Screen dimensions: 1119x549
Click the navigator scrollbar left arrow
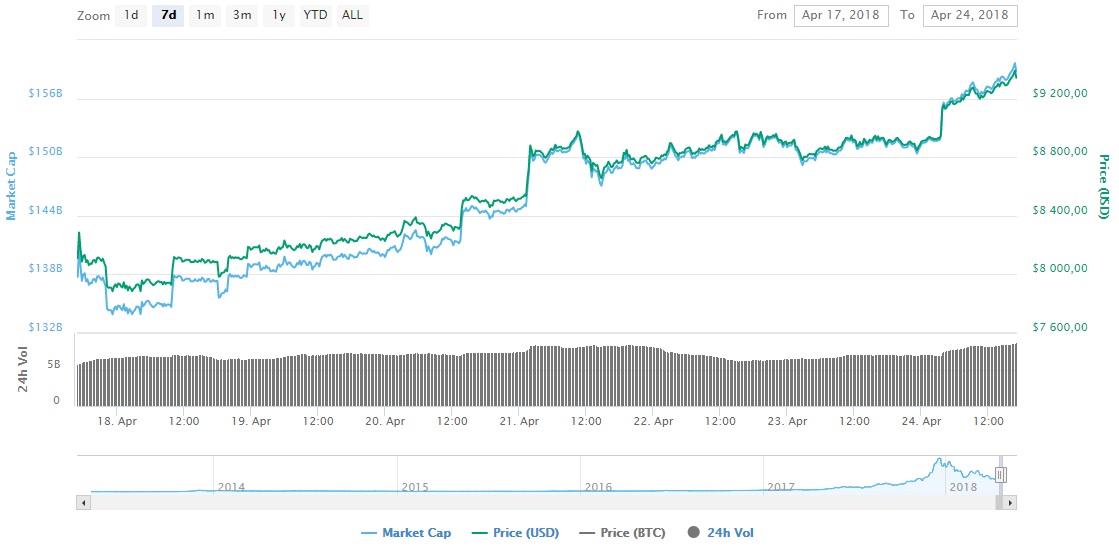(83, 502)
